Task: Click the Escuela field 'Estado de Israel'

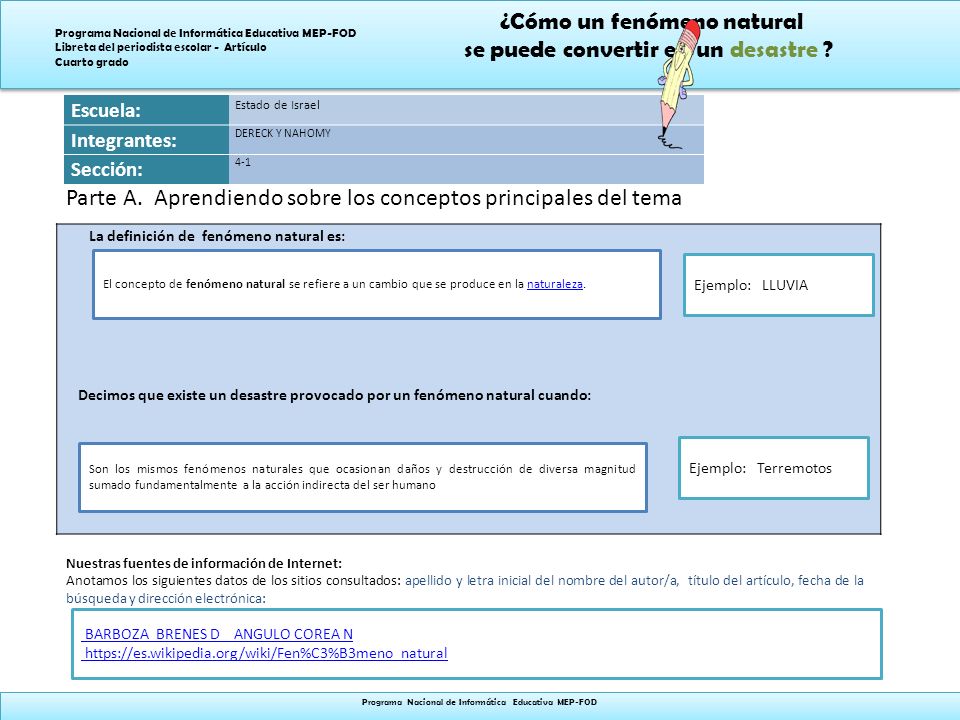Action: click(466, 110)
